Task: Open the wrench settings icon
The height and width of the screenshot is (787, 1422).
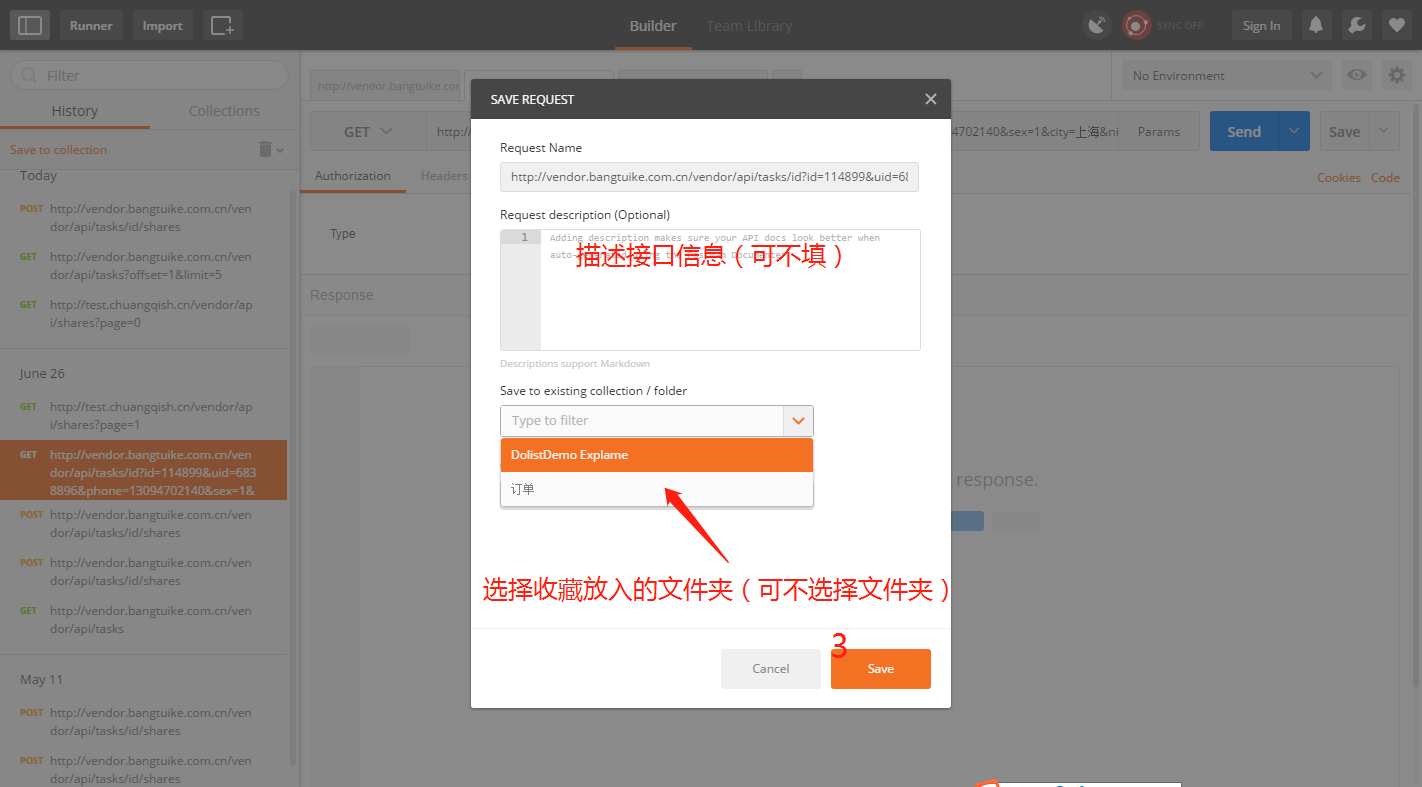Action: click(x=1356, y=25)
